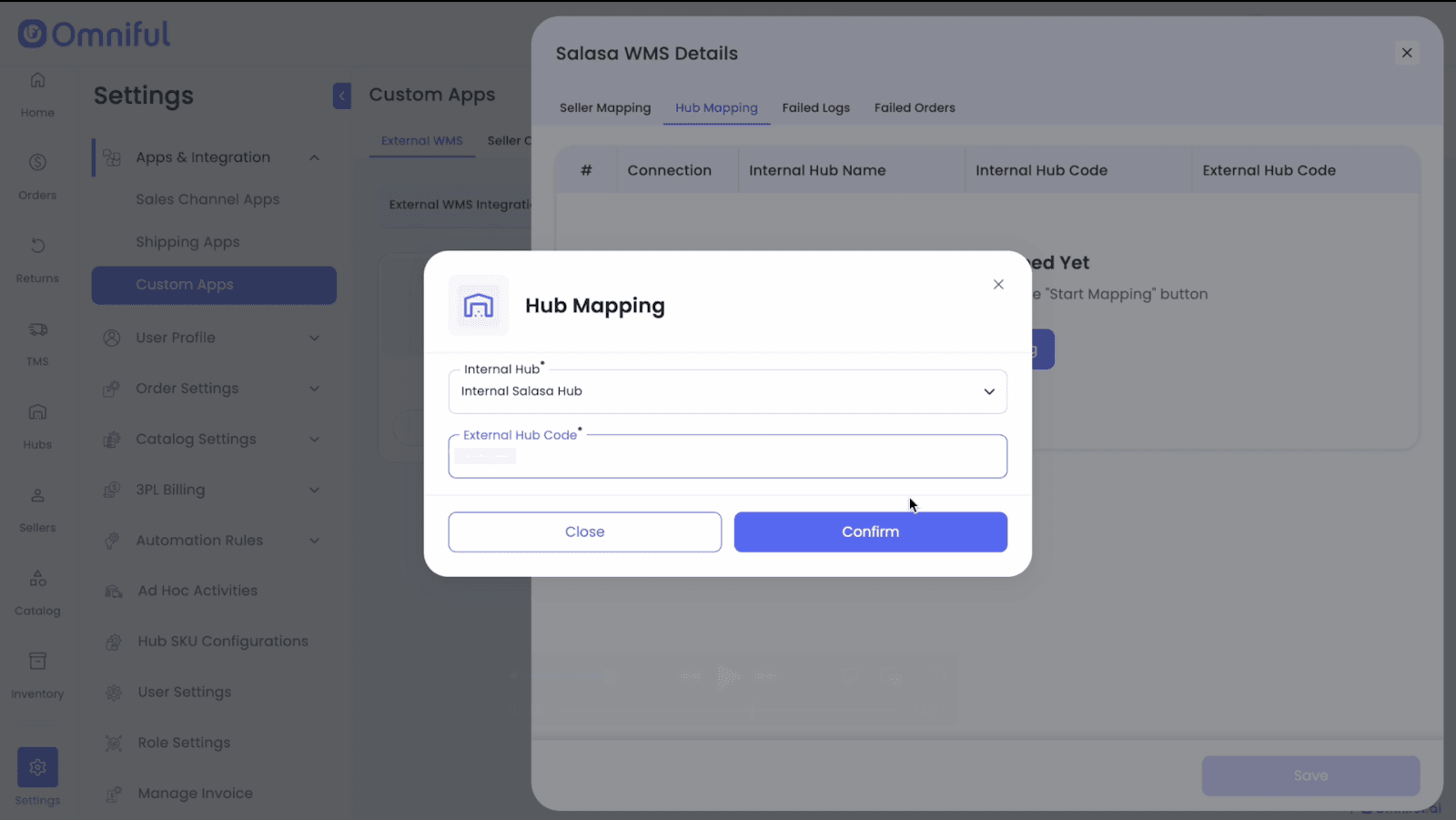
Task: Click the Inventory box icon
Action: click(x=37, y=663)
